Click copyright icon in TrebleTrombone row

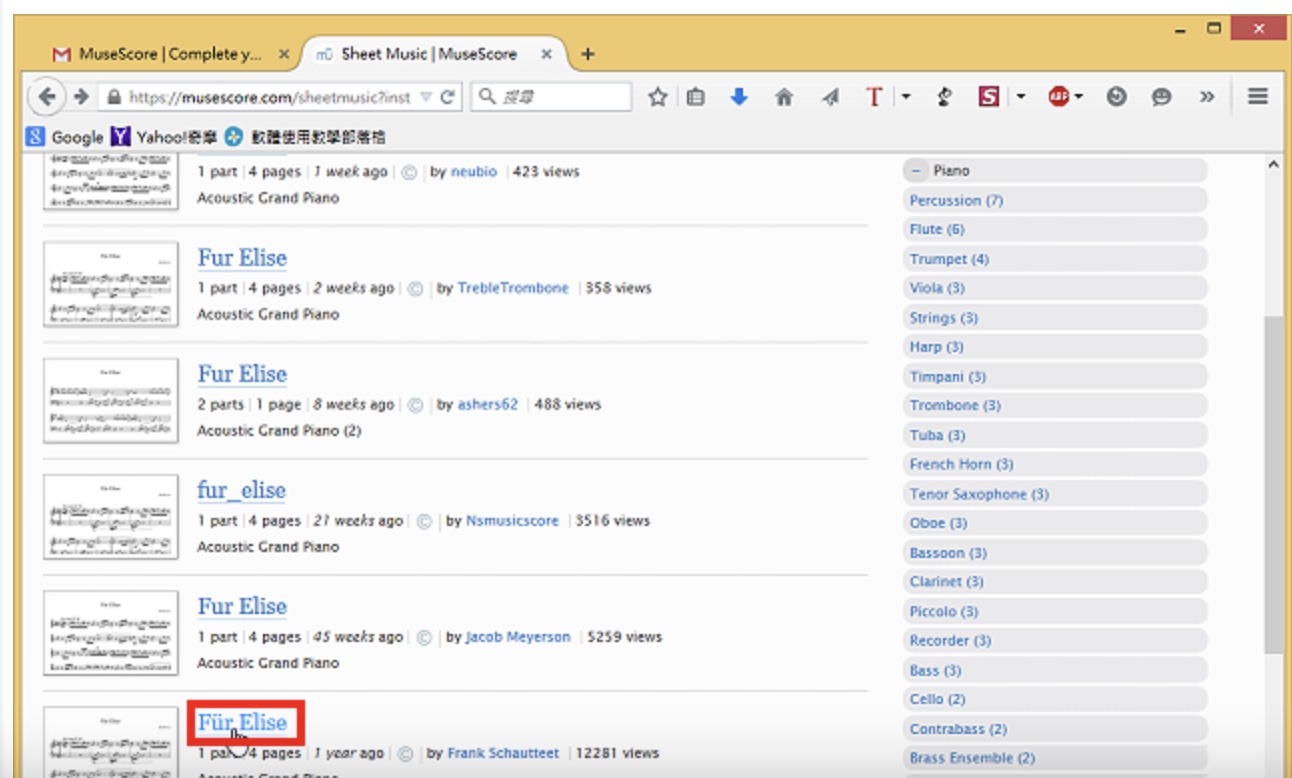point(416,288)
